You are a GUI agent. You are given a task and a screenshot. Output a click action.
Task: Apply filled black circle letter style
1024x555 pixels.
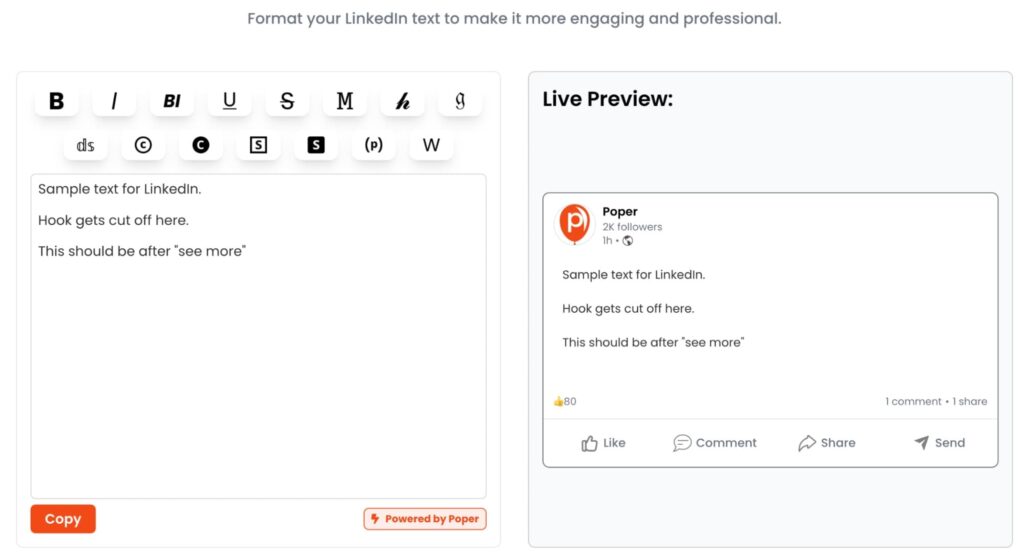point(201,145)
